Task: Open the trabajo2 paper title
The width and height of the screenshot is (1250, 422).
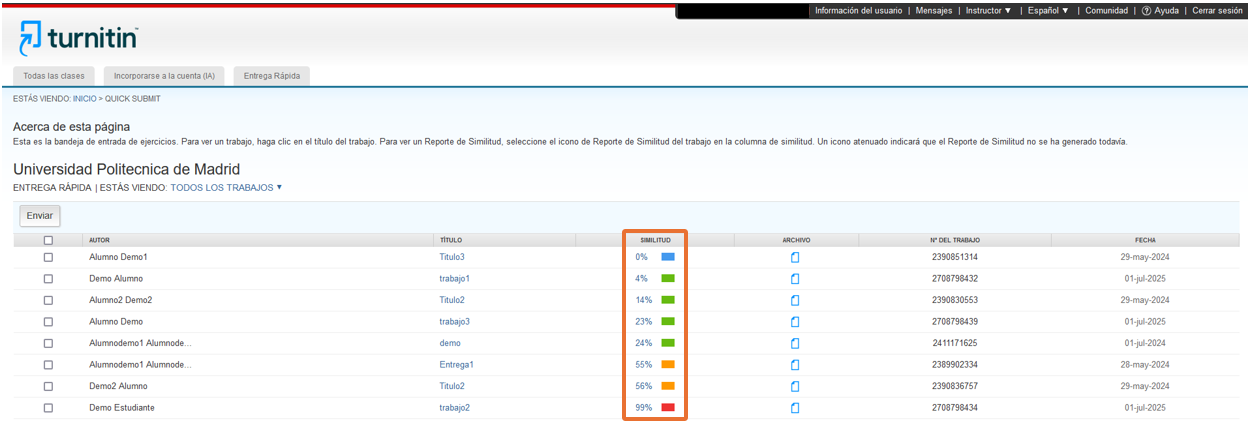Action: [454, 408]
